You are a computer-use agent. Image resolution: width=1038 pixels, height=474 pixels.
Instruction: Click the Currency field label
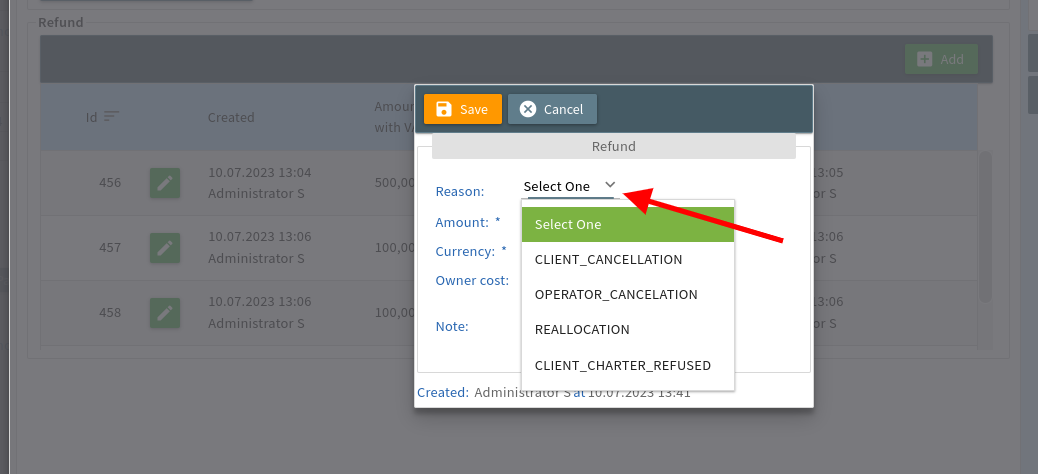(465, 251)
